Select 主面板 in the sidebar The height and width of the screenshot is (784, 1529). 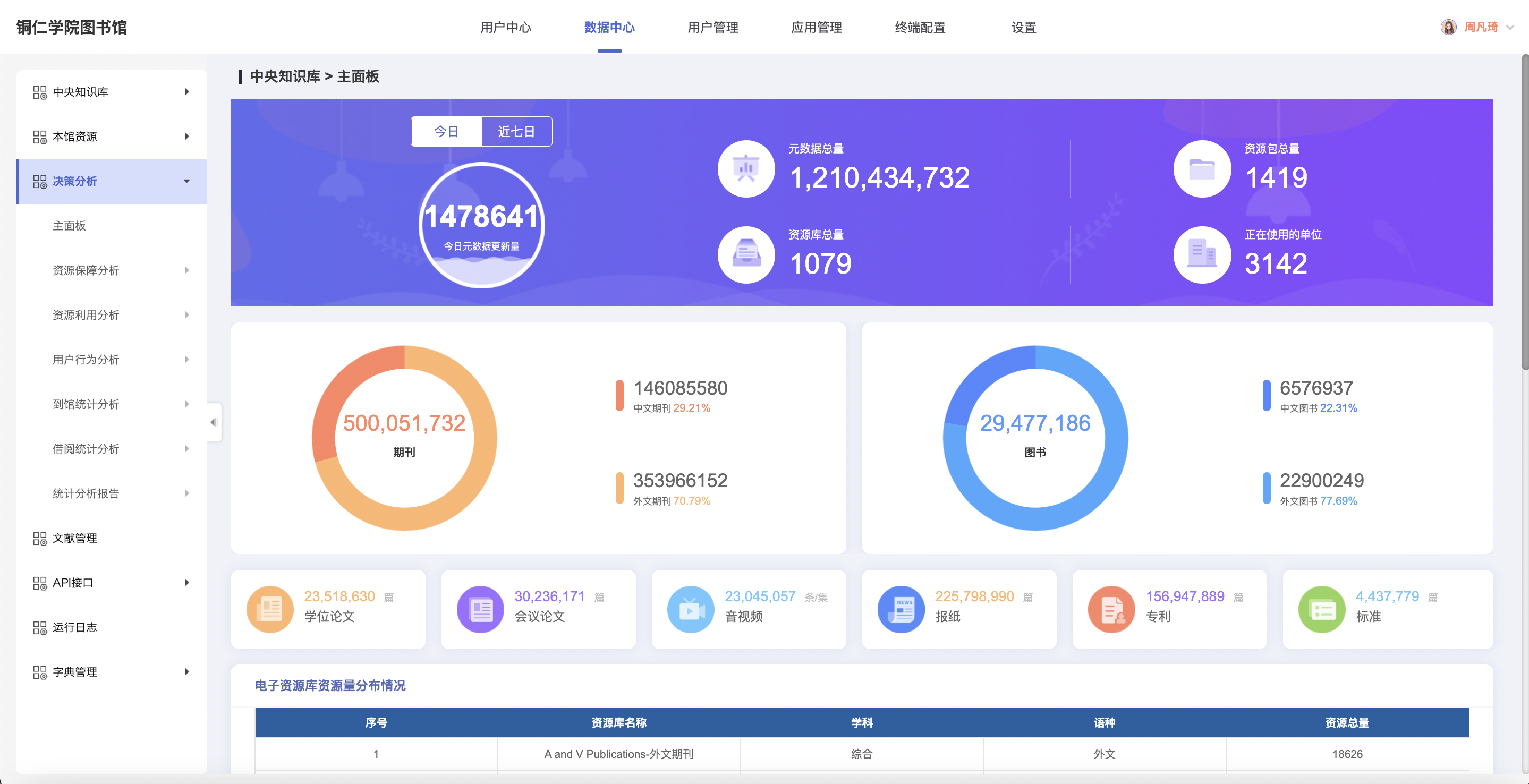click(x=70, y=226)
